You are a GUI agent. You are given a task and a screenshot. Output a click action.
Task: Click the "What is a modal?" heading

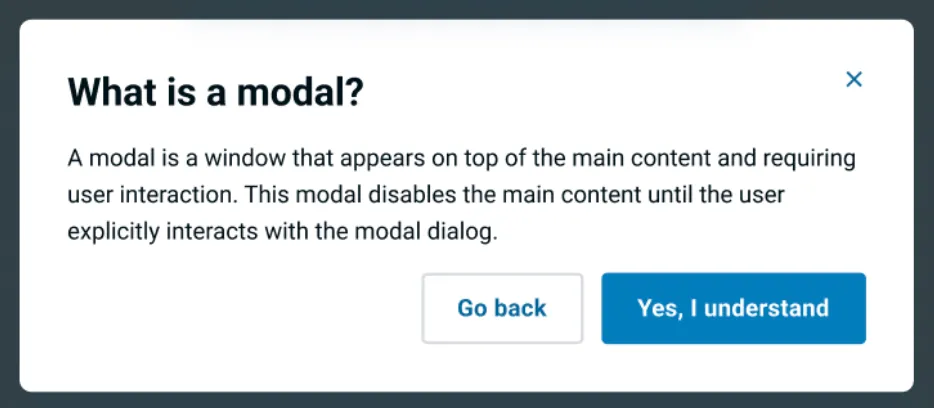[x=215, y=94]
